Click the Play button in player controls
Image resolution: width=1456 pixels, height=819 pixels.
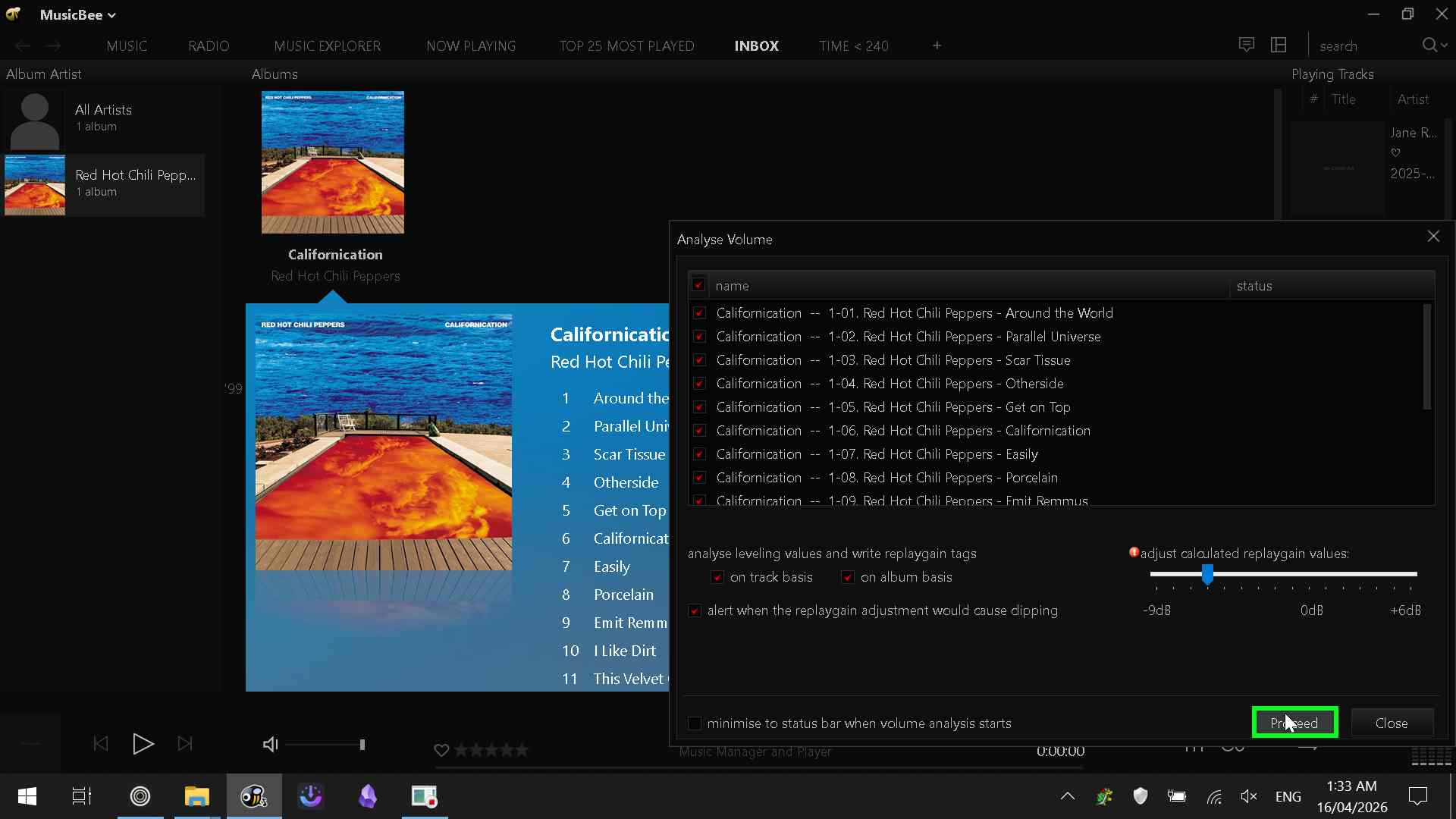143,744
